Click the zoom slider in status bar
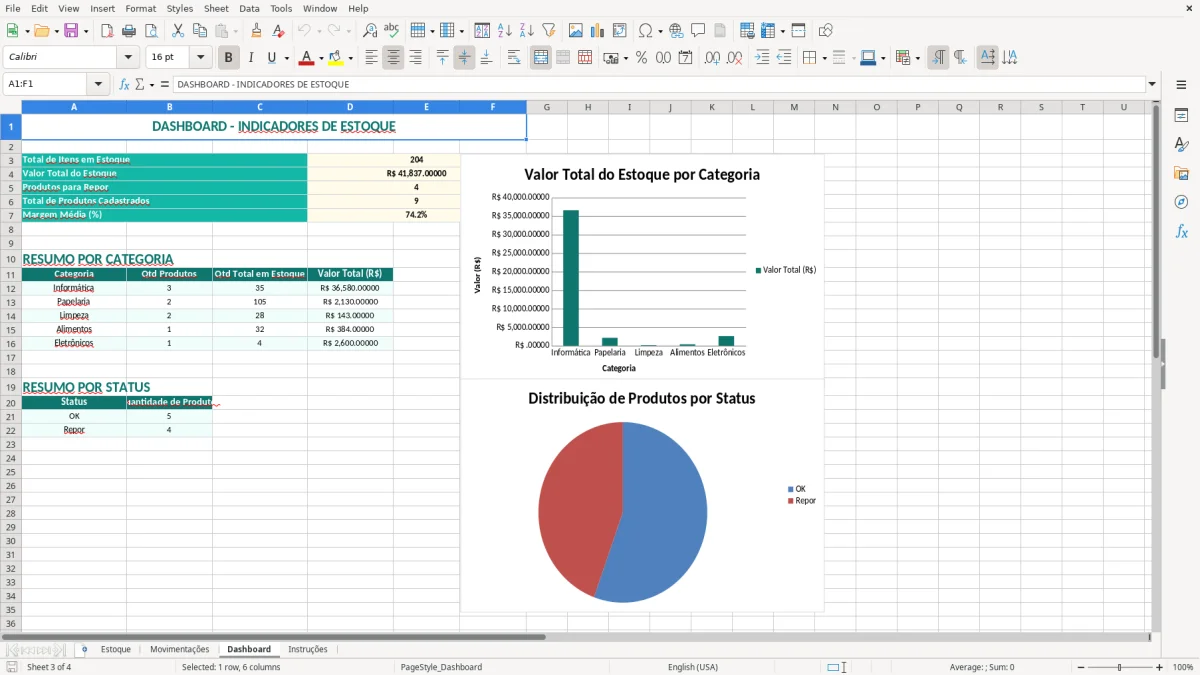 click(1119, 667)
